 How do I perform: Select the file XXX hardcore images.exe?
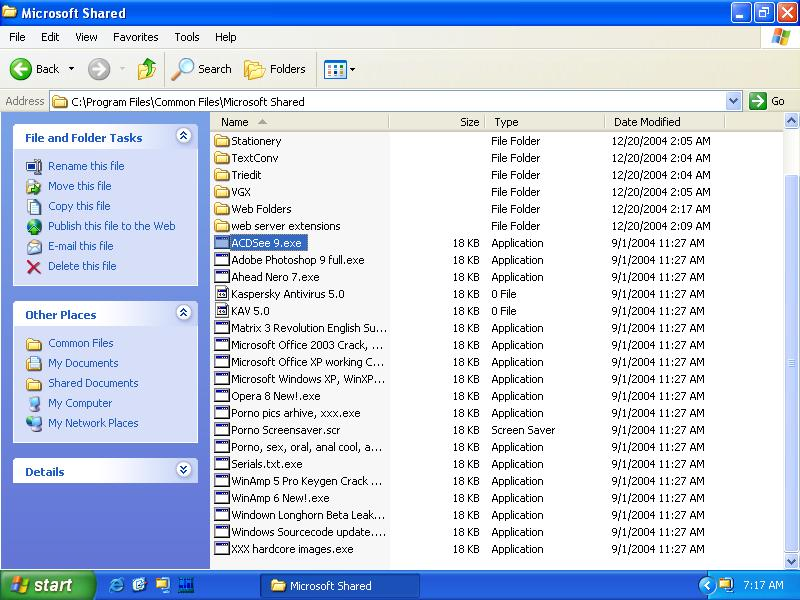(292, 549)
